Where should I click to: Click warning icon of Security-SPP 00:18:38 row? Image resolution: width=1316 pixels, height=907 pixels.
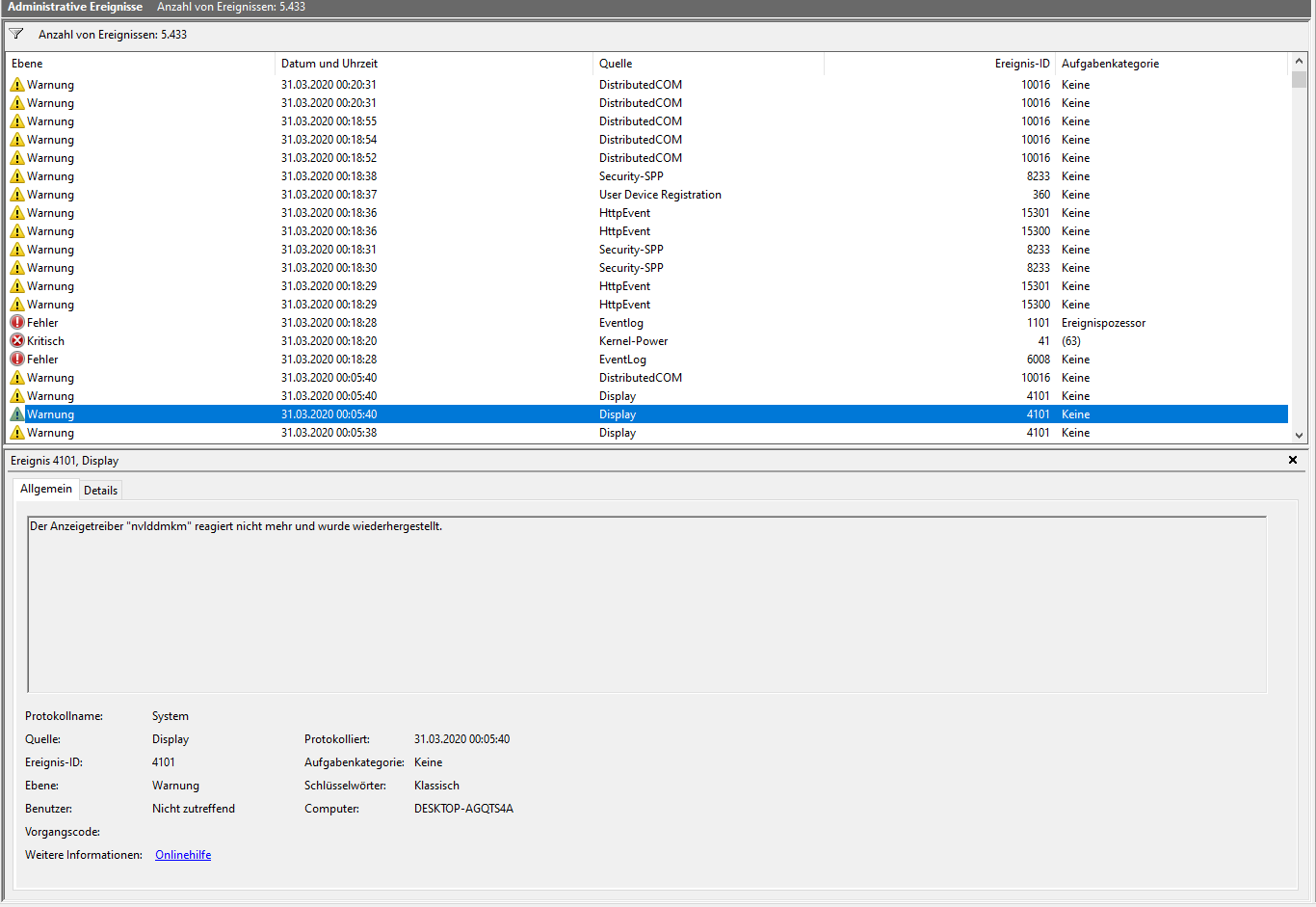click(x=17, y=176)
